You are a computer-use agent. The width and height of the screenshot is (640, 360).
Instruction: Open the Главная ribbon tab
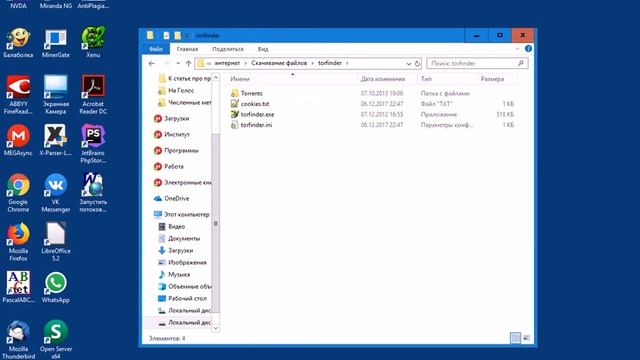point(187,49)
